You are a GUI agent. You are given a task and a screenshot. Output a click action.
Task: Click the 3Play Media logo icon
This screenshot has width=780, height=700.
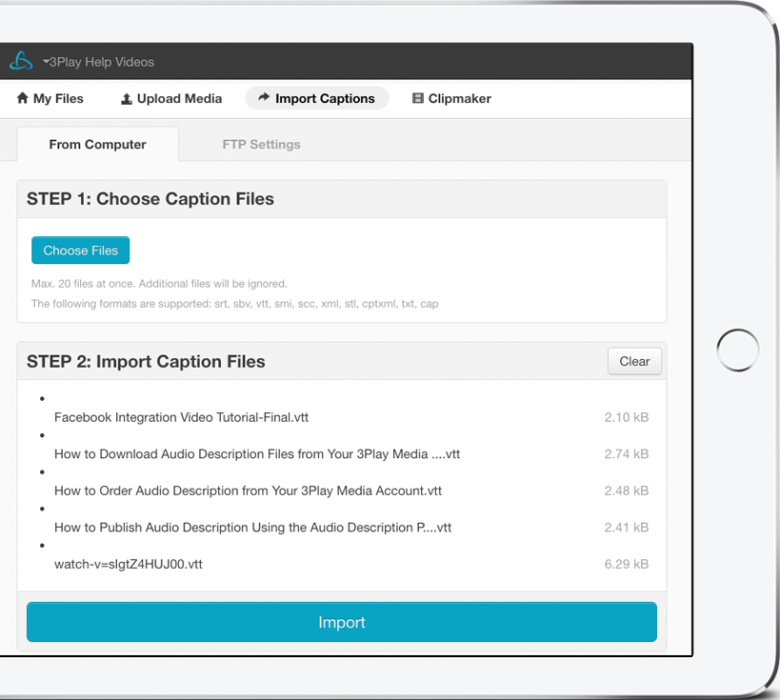[x=21, y=61]
